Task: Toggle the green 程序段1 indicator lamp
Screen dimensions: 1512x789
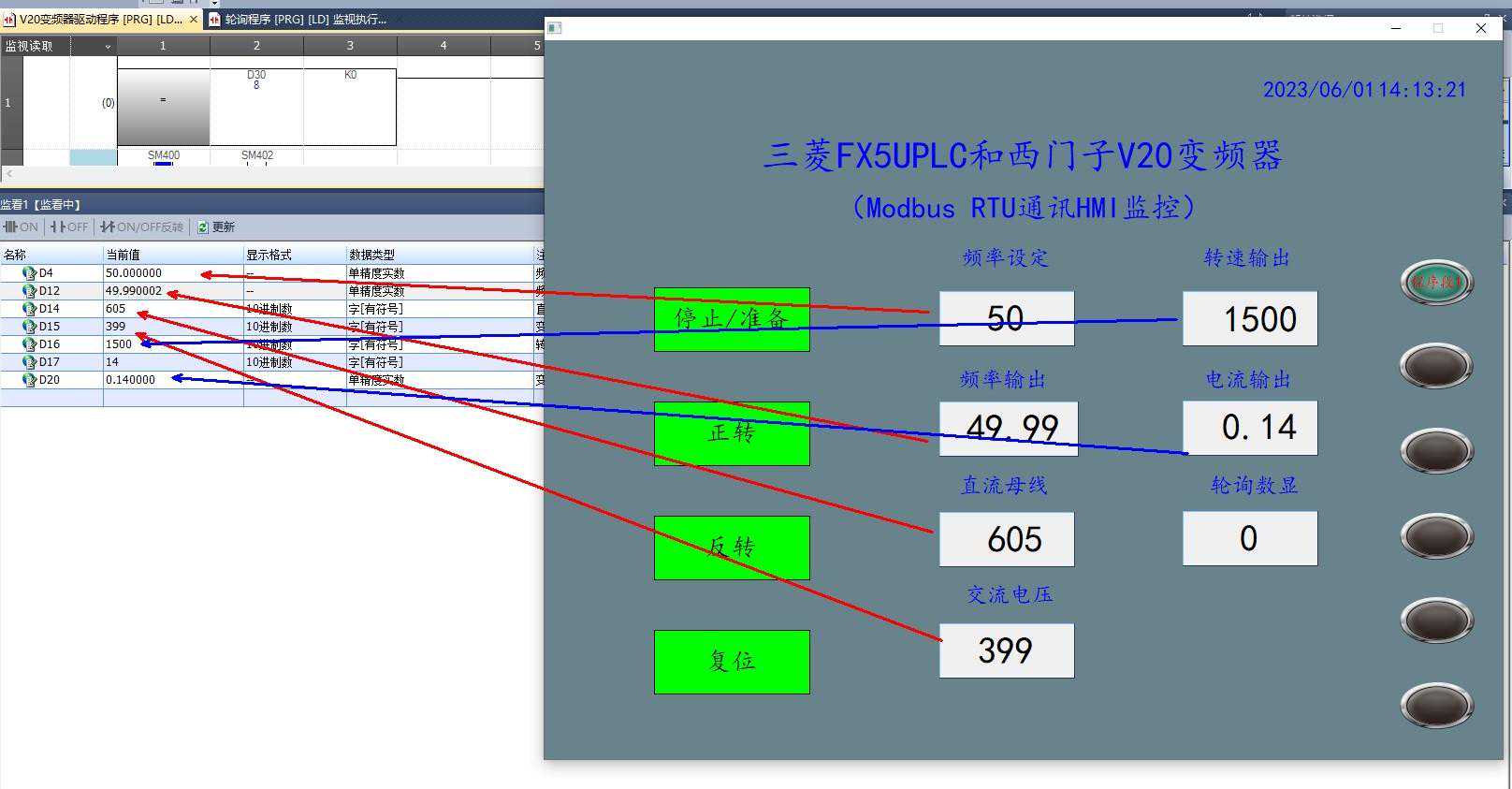Action: [x=1436, y=282]
